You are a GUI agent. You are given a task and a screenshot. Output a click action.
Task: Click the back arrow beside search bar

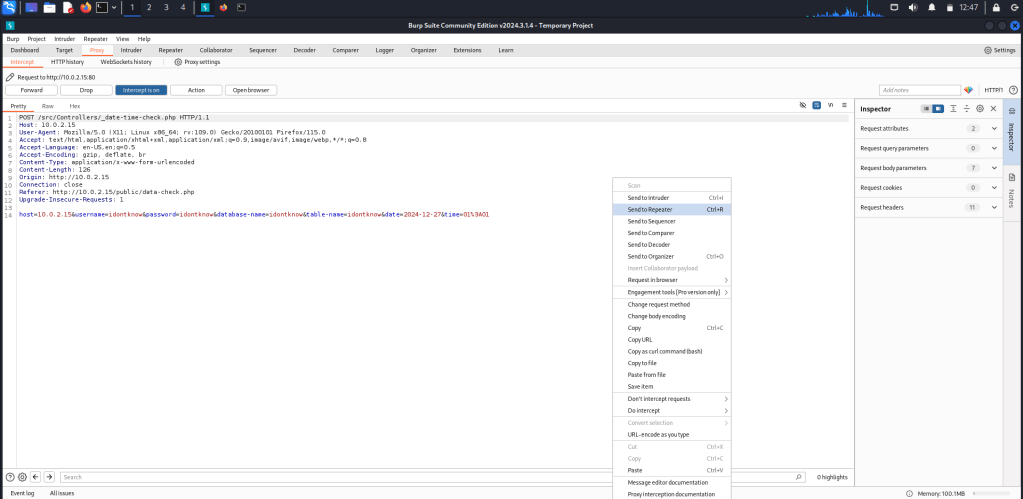tap(36, 477)
